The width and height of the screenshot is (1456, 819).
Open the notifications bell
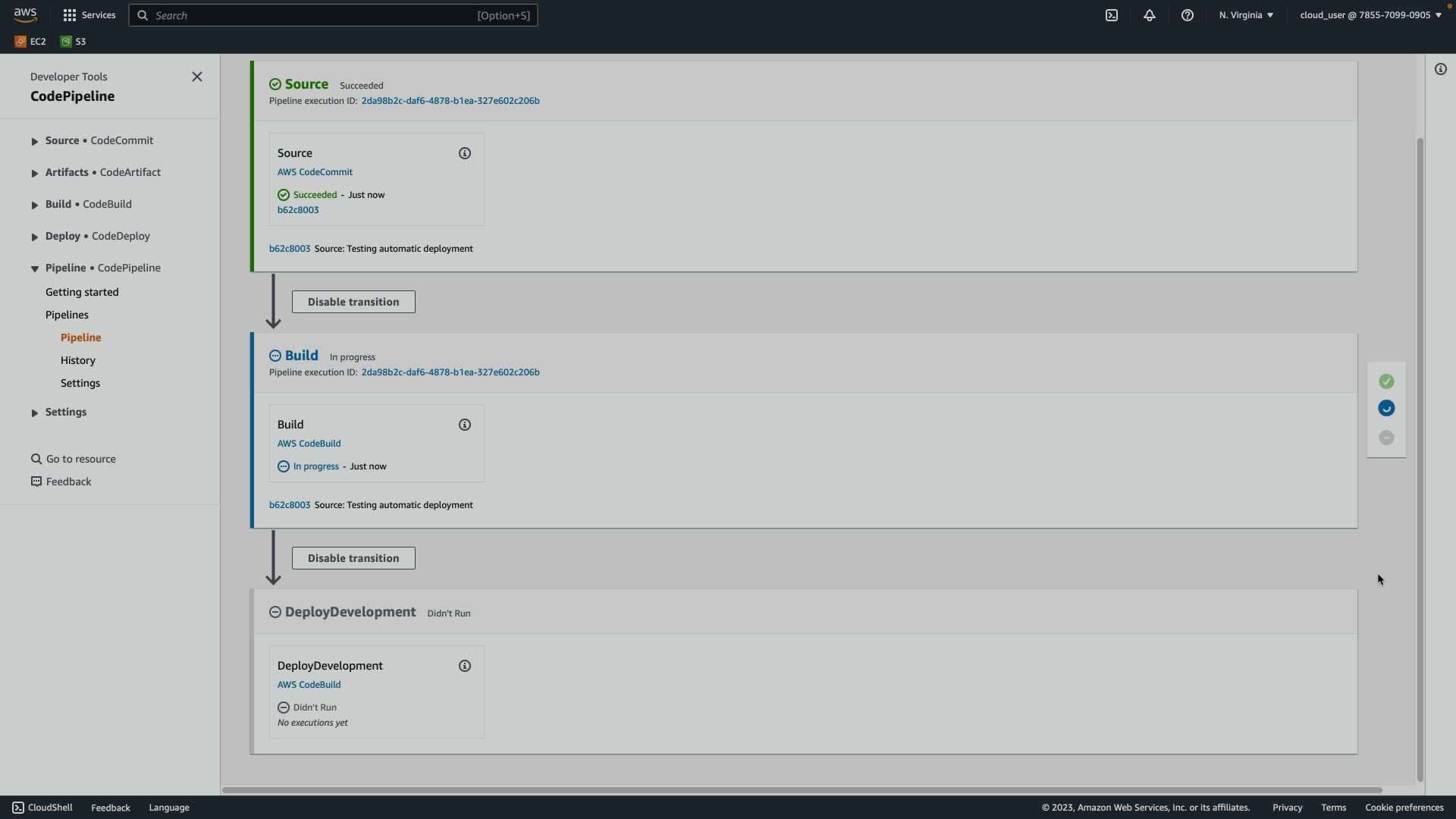(1150, 15)
